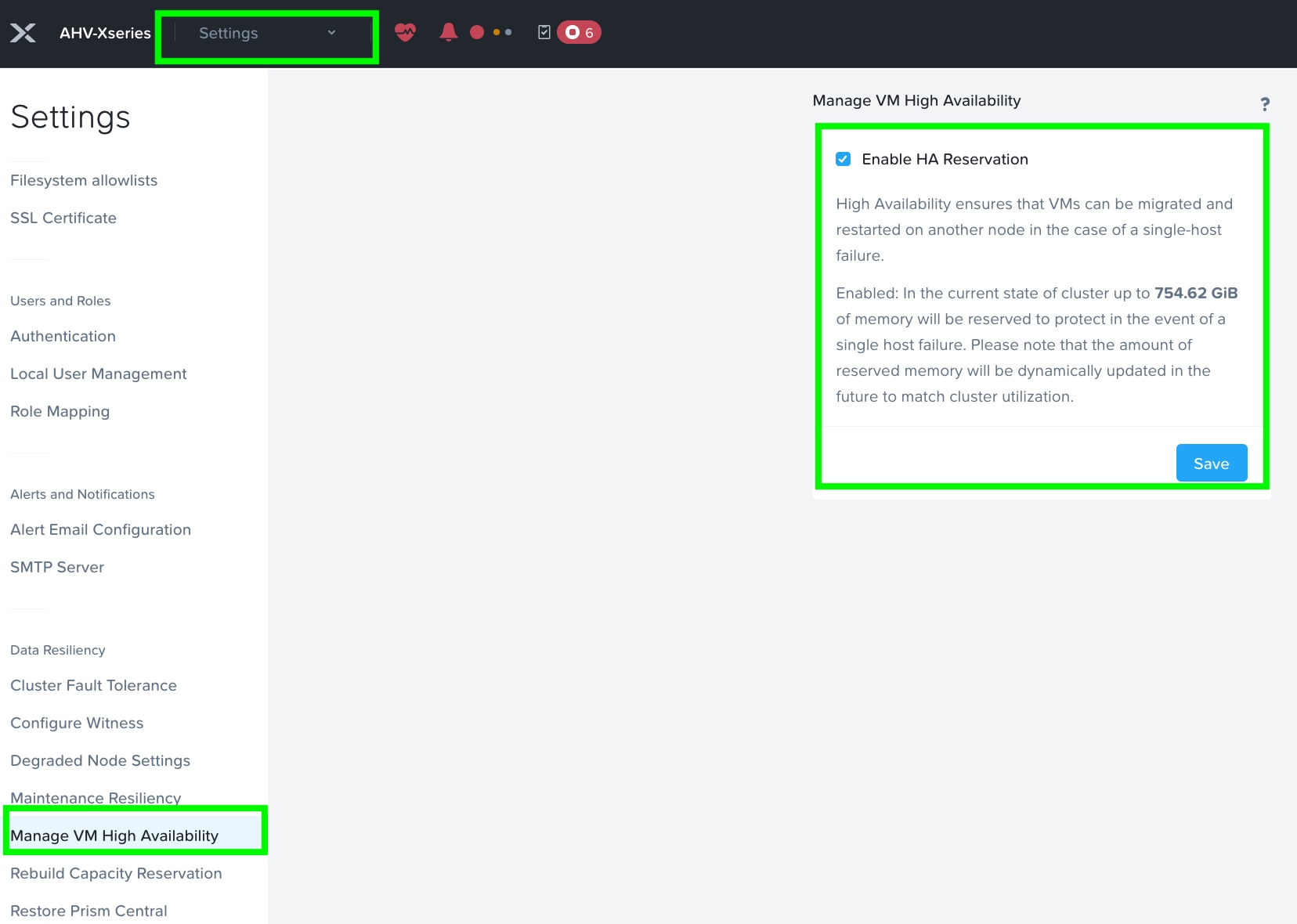Open Rebuild Capacity Reservation settings
Image resolution: width=1297 pixels, height=924 pixels.
coord(116,873)
